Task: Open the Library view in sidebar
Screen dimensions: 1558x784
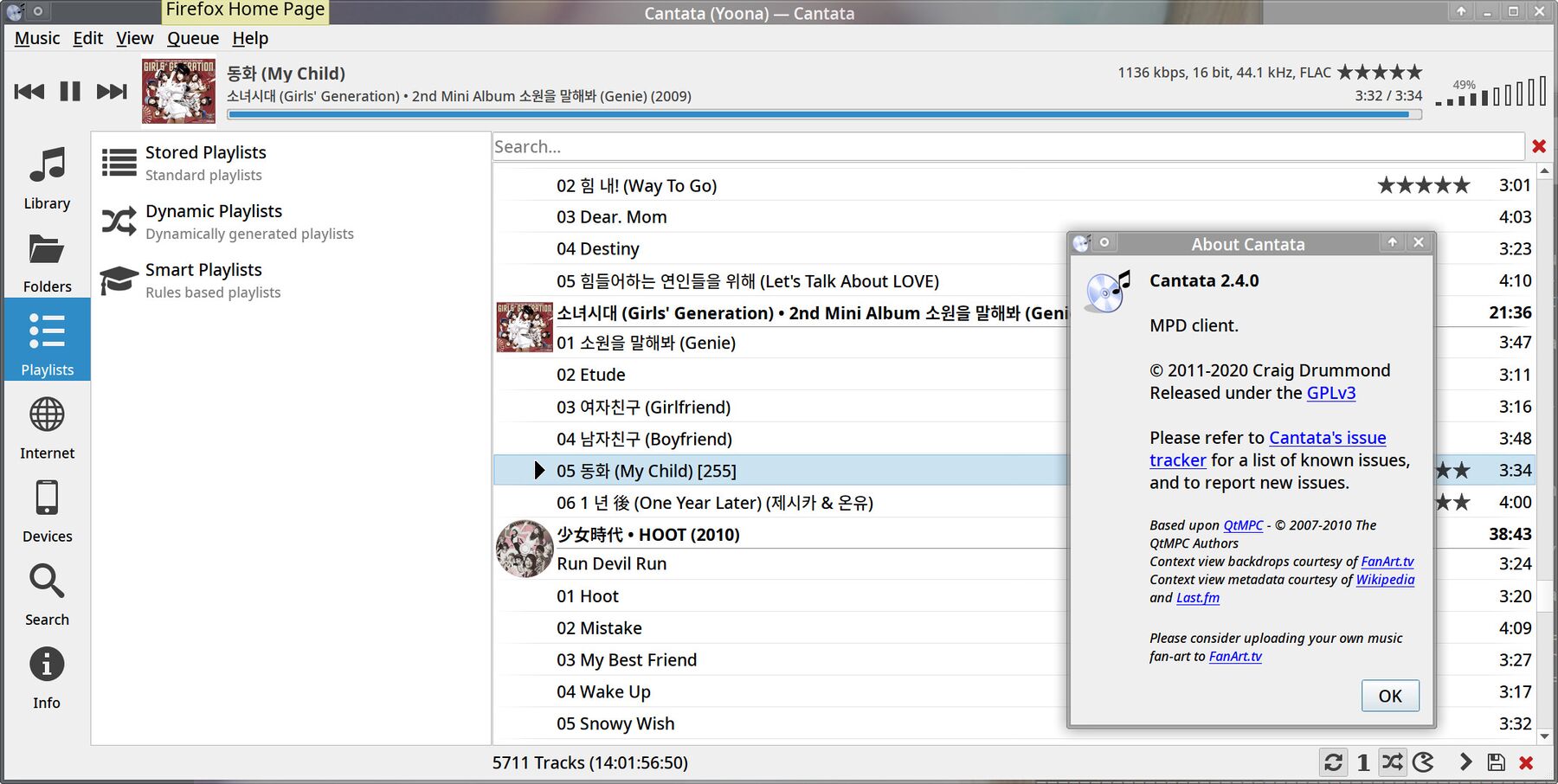Action: [47, 177]
